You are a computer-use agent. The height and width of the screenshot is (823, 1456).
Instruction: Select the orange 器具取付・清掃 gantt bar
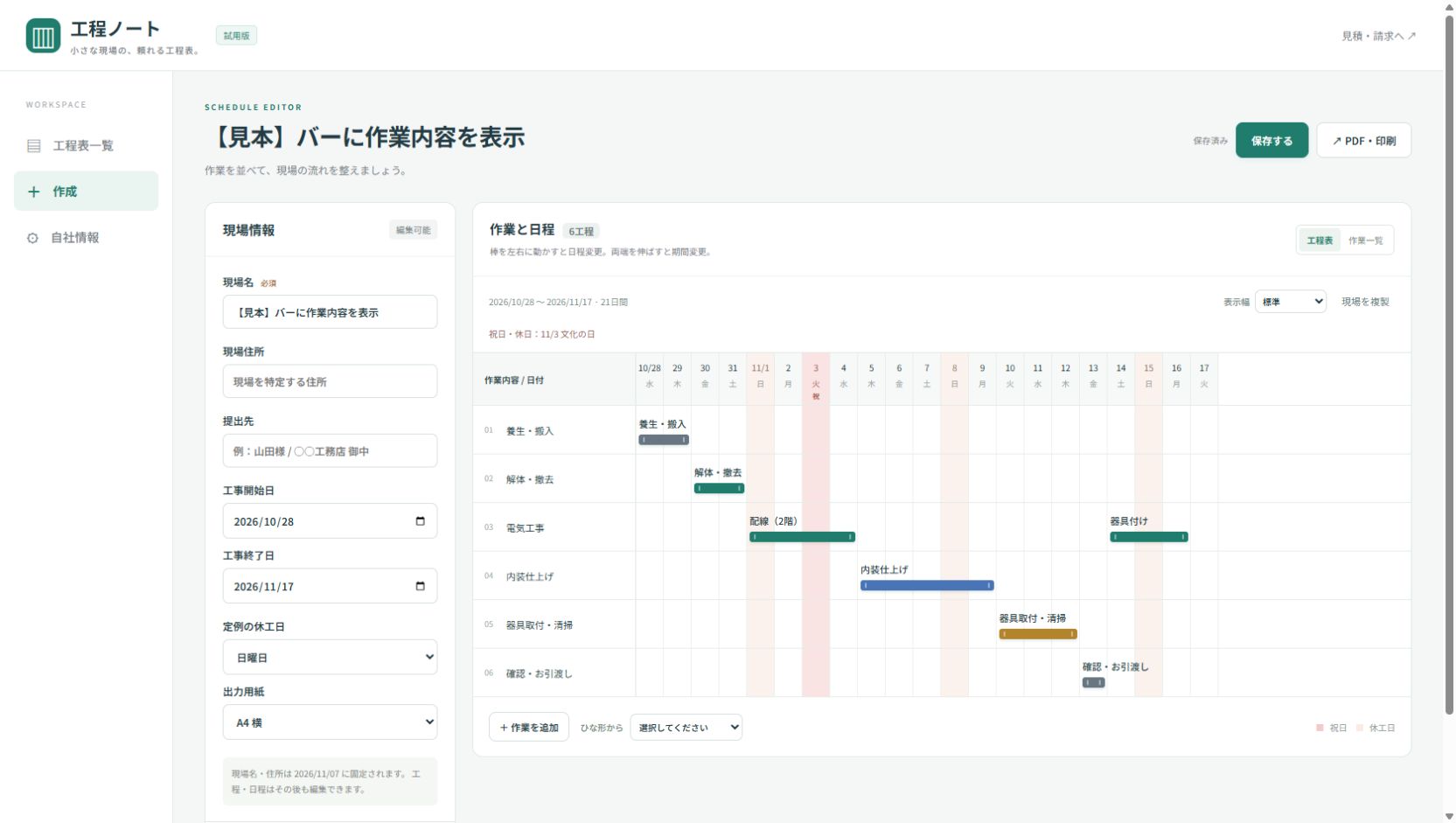[1038, 634]
